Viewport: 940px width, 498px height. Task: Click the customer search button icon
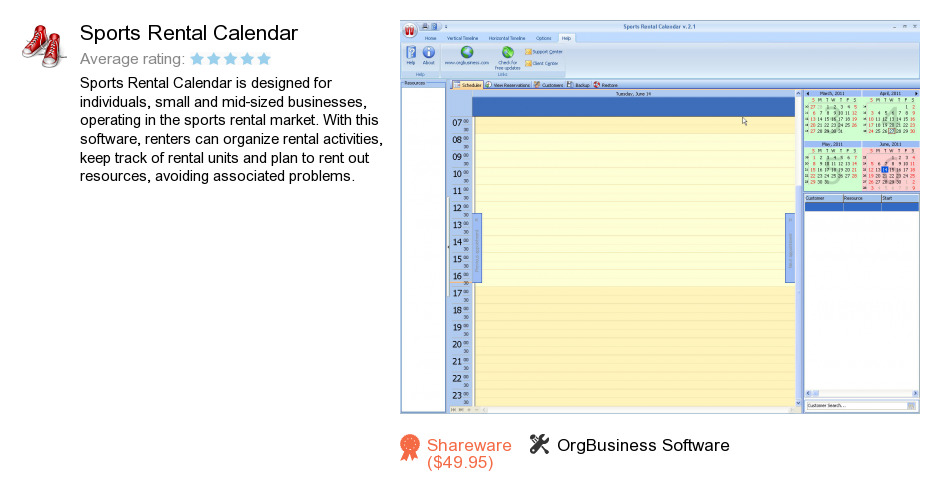click(x=911, y=406)
